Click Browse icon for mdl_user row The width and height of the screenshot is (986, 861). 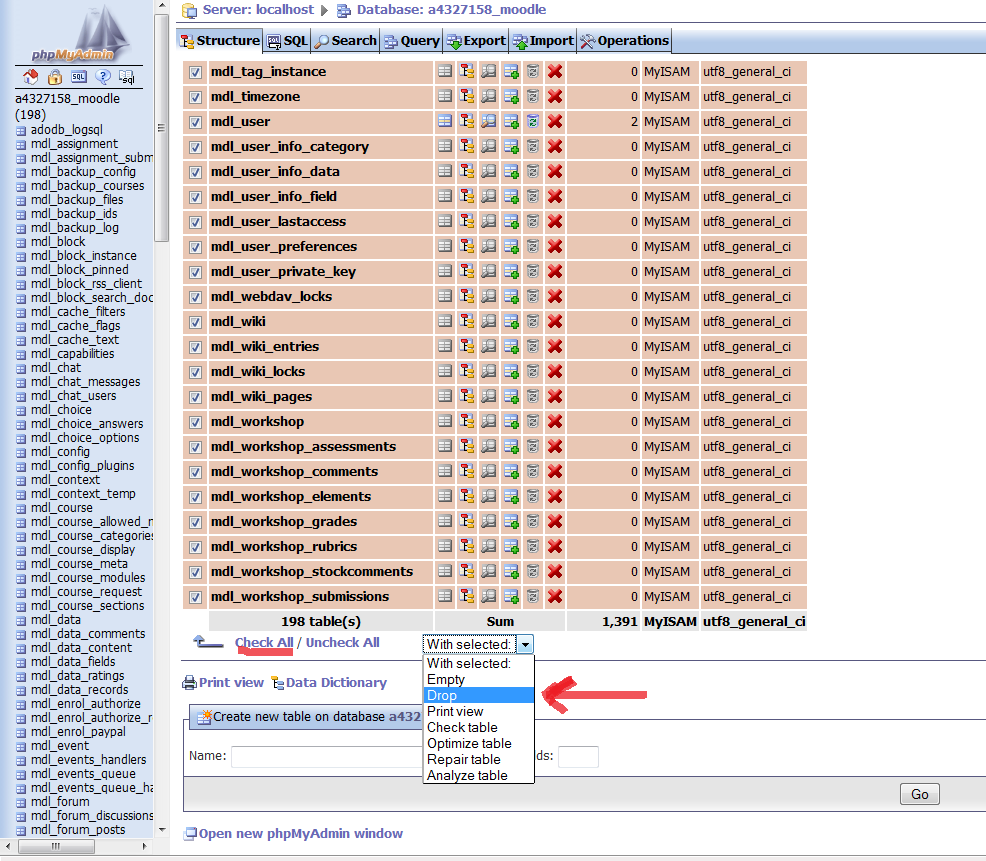pyautogui.click(x=445, y=121)
